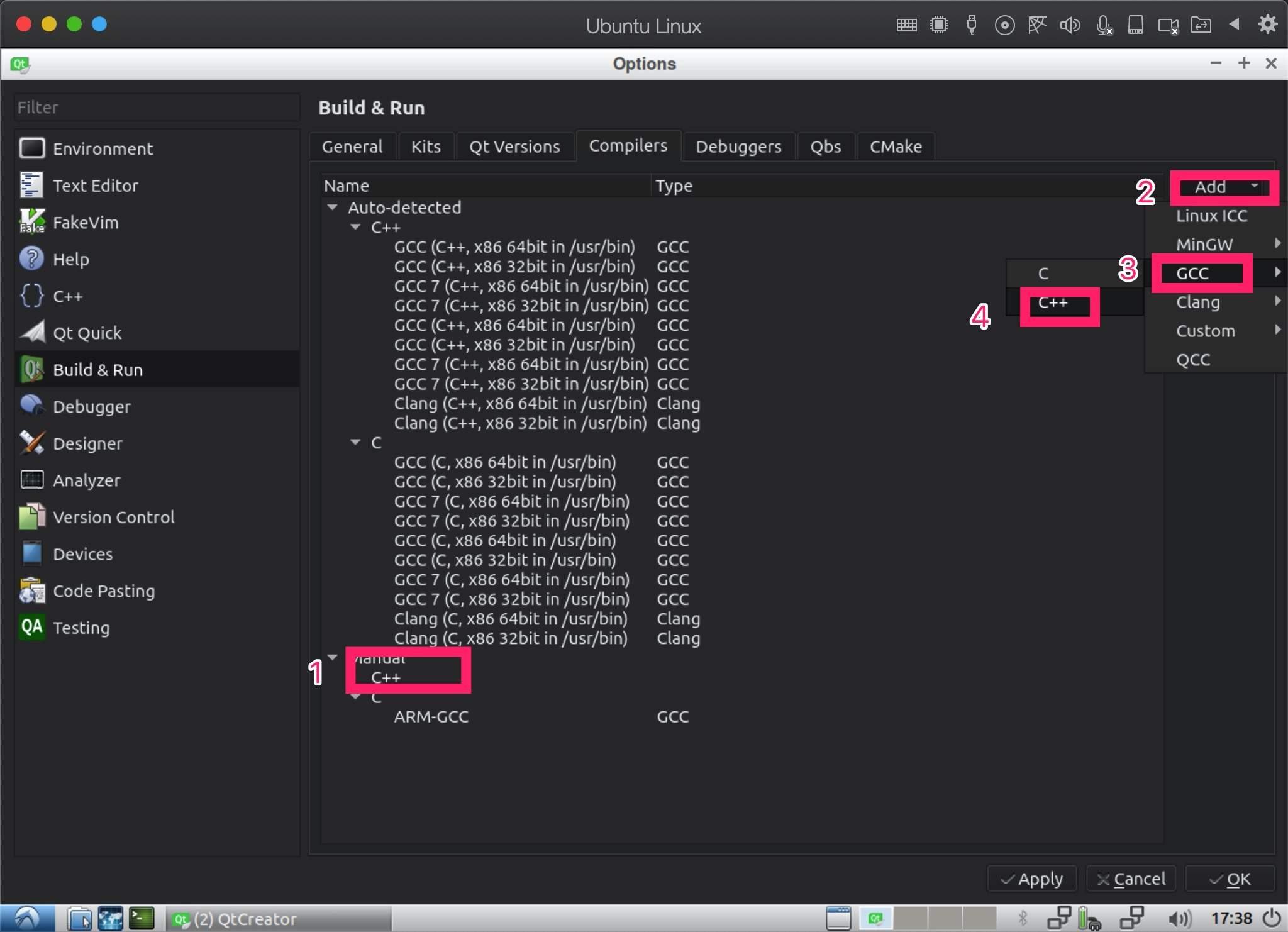Expand the MinGW submenu
The height and width of the screenshot is (932, 1288).
[x=1216, y=244]
